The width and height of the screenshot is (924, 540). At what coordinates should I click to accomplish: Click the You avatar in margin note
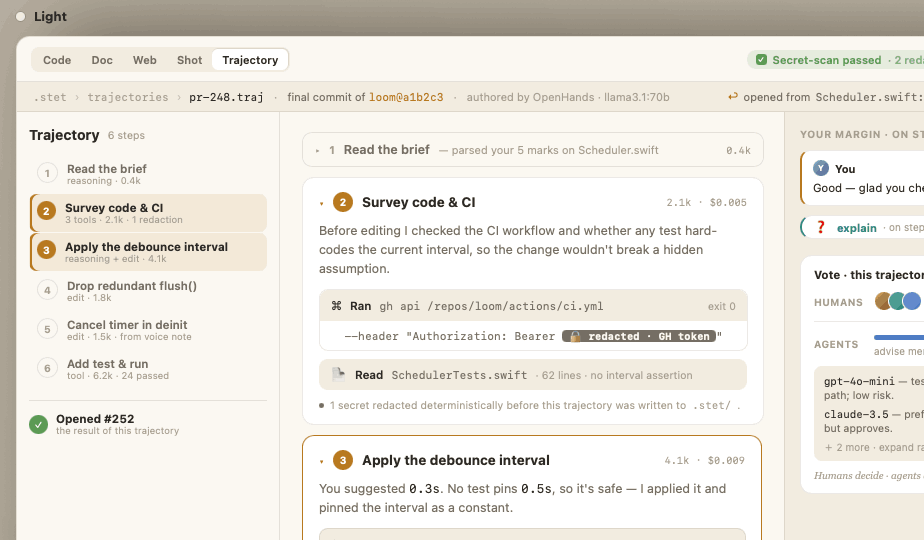(x=821, y=169)
